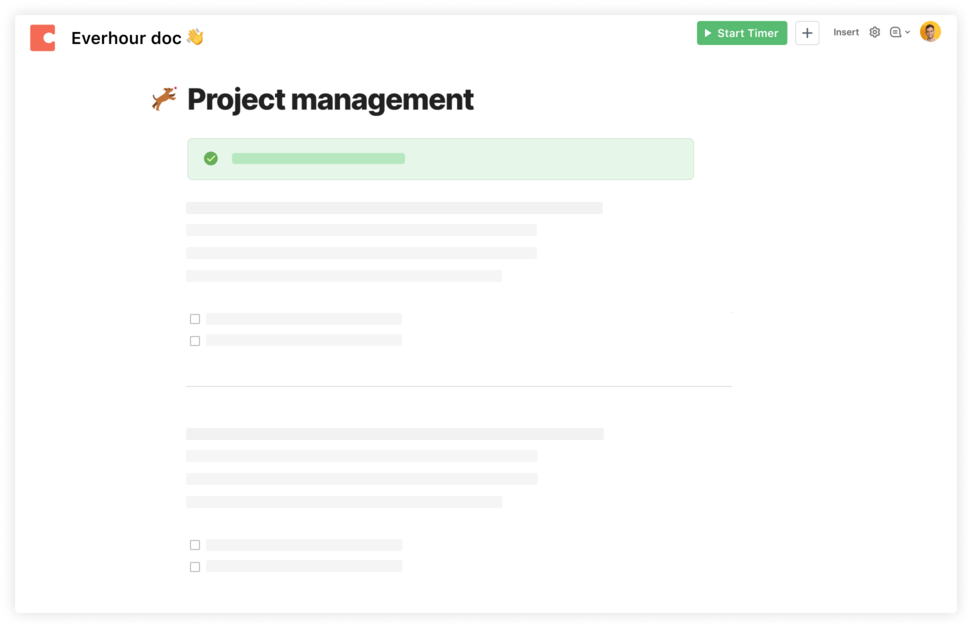Click the play icon inside Start Timer
The width and height of the screenshot is (972, 628).
(710, 32)
